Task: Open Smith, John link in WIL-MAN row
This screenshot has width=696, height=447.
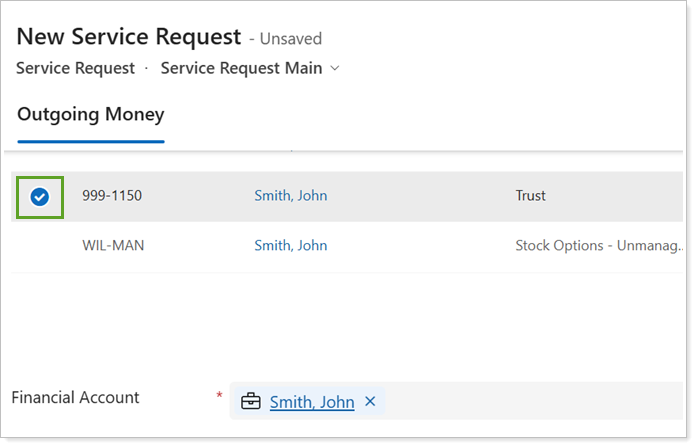Action: (x=290, y=245)
